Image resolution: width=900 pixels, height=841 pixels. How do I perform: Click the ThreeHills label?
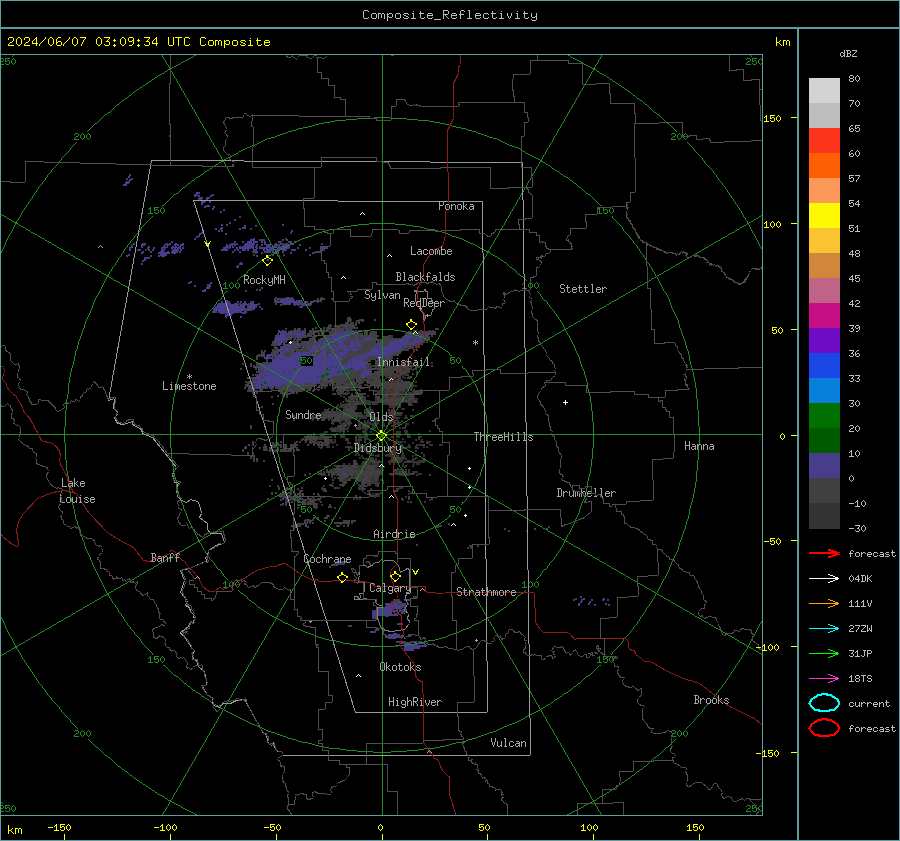[503, 437]
